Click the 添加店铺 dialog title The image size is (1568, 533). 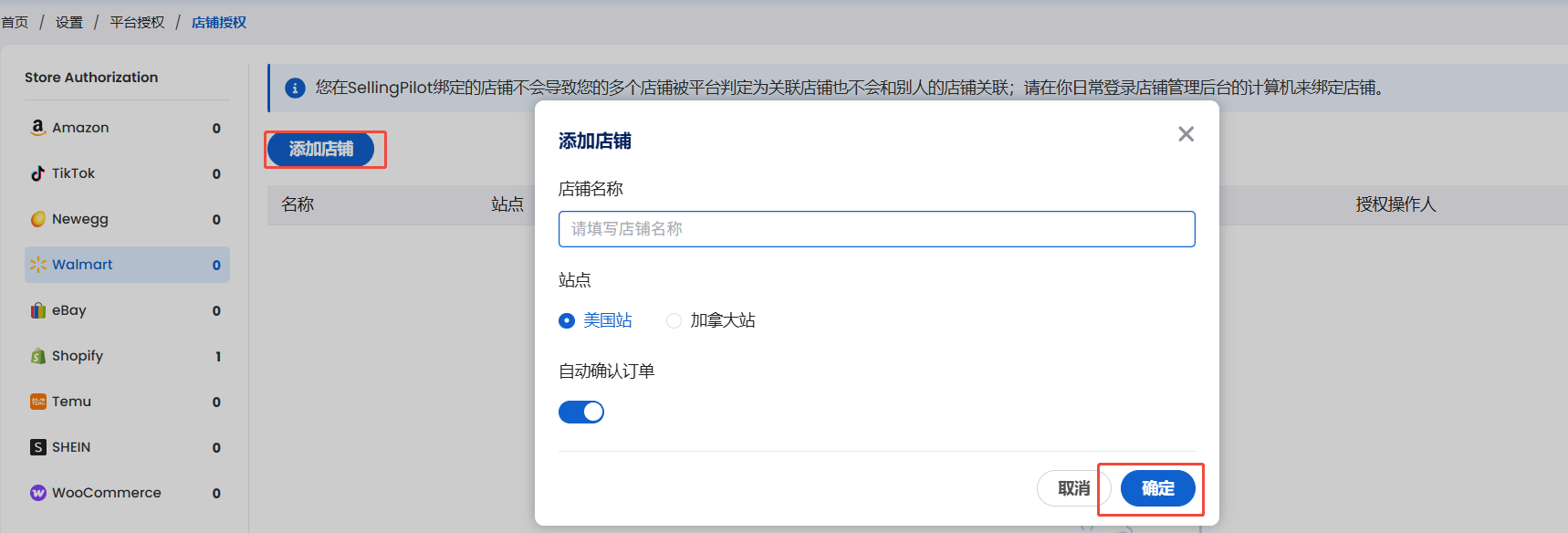595,141
